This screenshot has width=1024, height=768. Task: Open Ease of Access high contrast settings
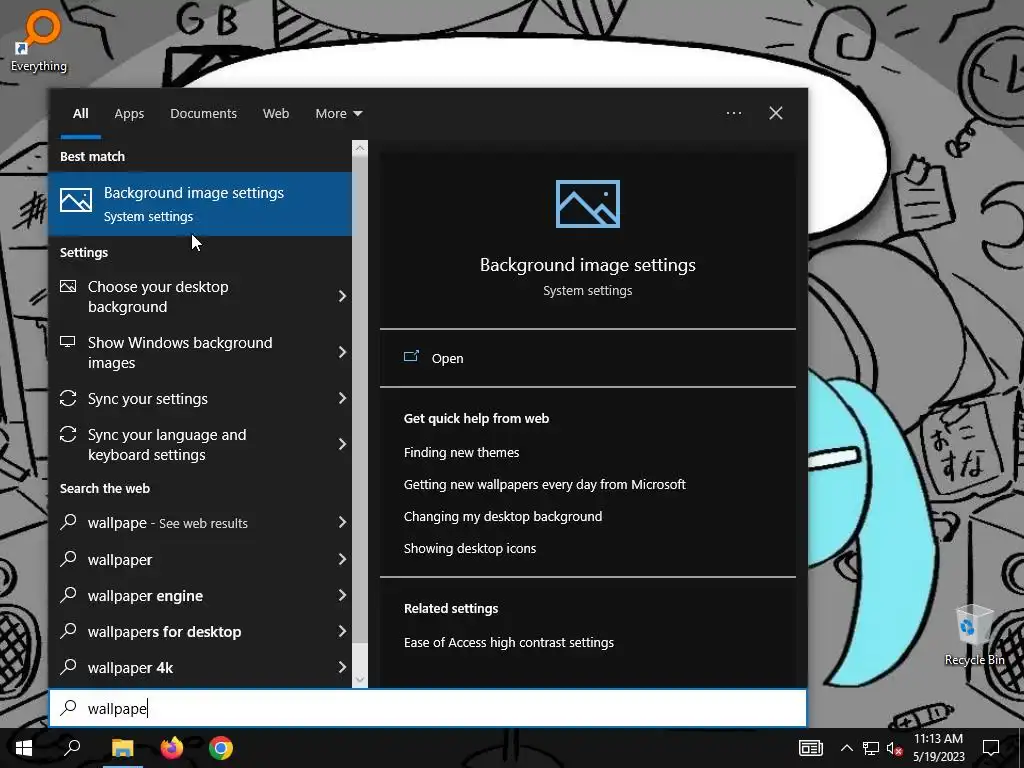pyautogui.click(x=509, y=642)
